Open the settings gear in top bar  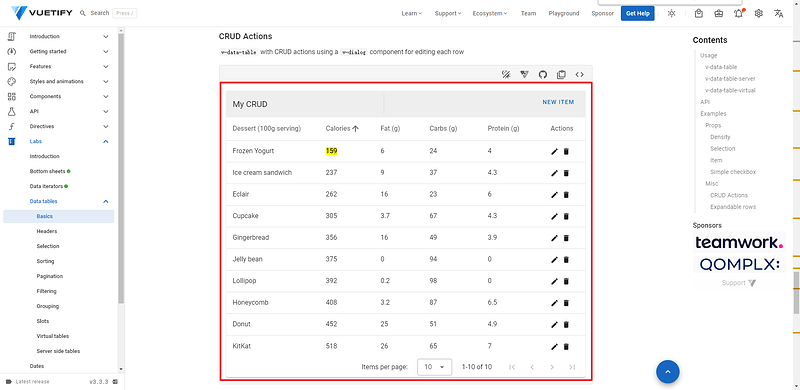[759, 13]
